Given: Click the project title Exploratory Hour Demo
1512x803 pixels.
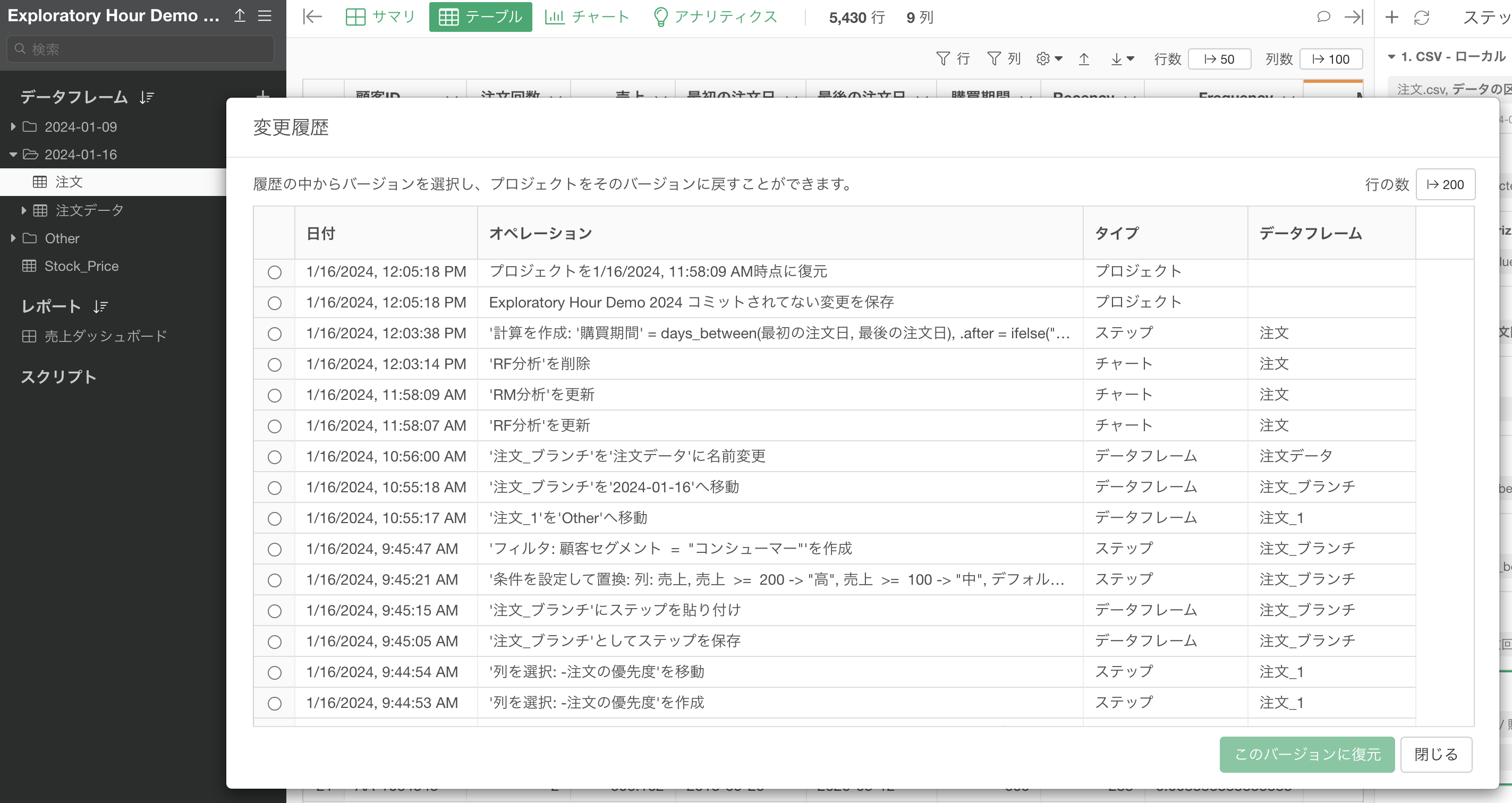Looking at the screenshot, I should coord(113,15).
